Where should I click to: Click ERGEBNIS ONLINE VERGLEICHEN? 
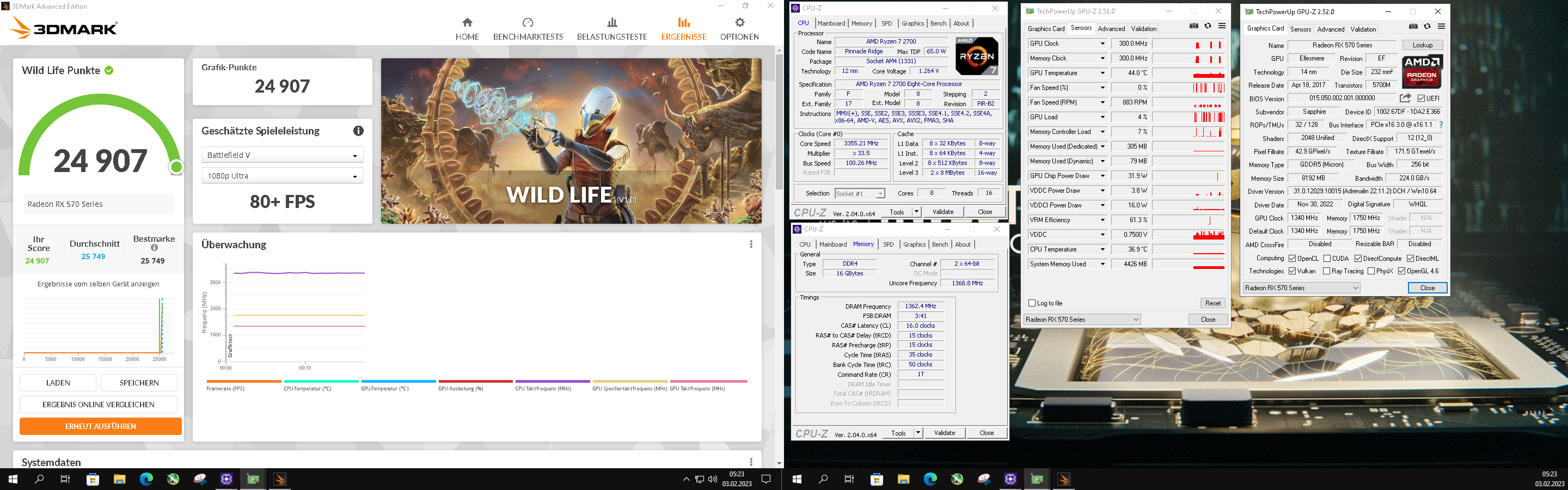pos(99,405)
